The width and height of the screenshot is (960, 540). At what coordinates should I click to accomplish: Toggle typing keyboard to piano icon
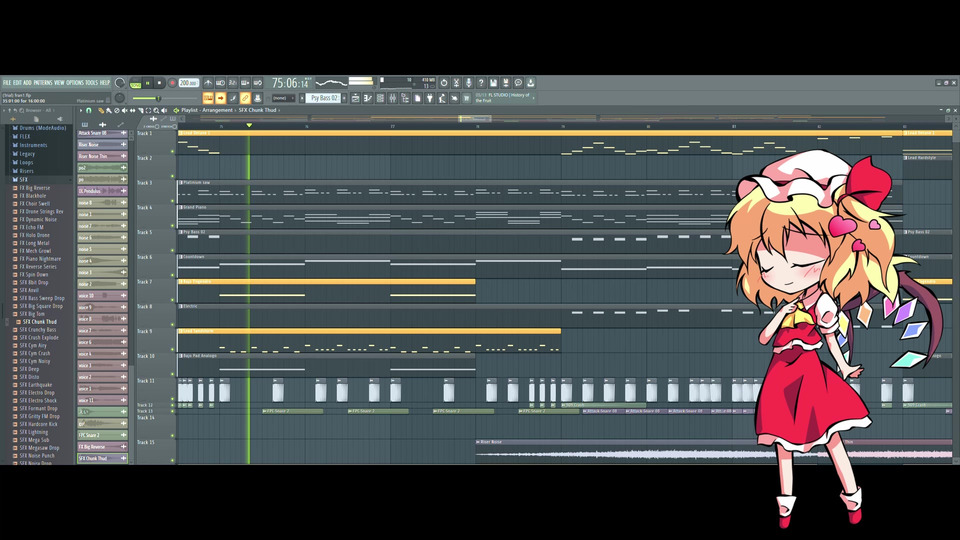pos(208,98)
